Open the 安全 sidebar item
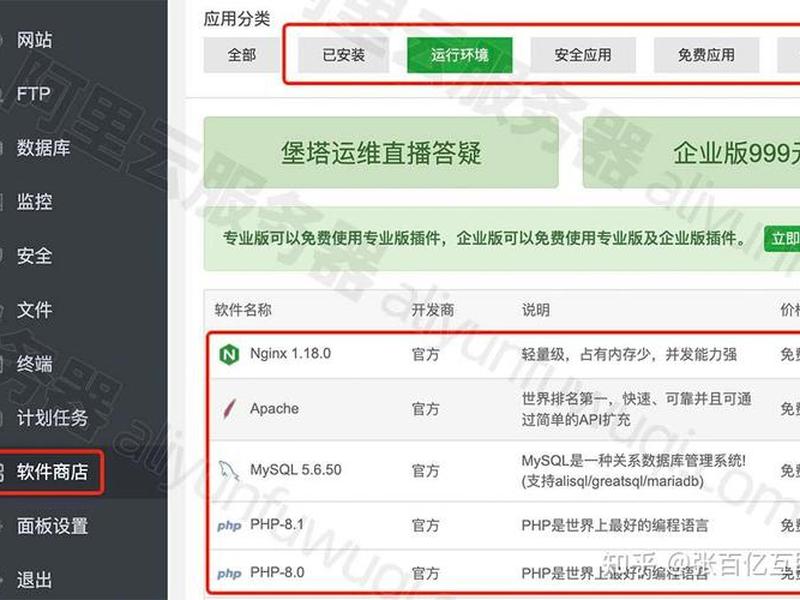Screen dimensions: 800x600 (x=34, y=256)
